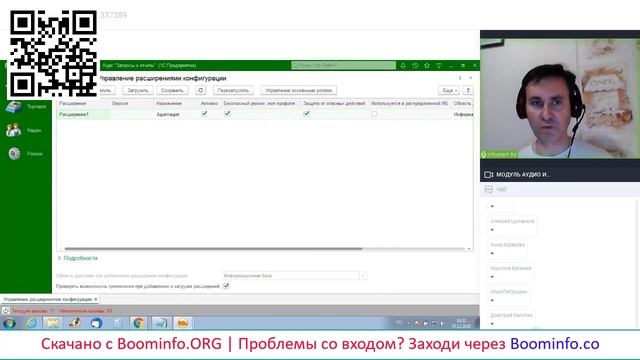Viewport: 640px width, 360px height.
Task: Click the taskbar clock
Action: [461, 323]
